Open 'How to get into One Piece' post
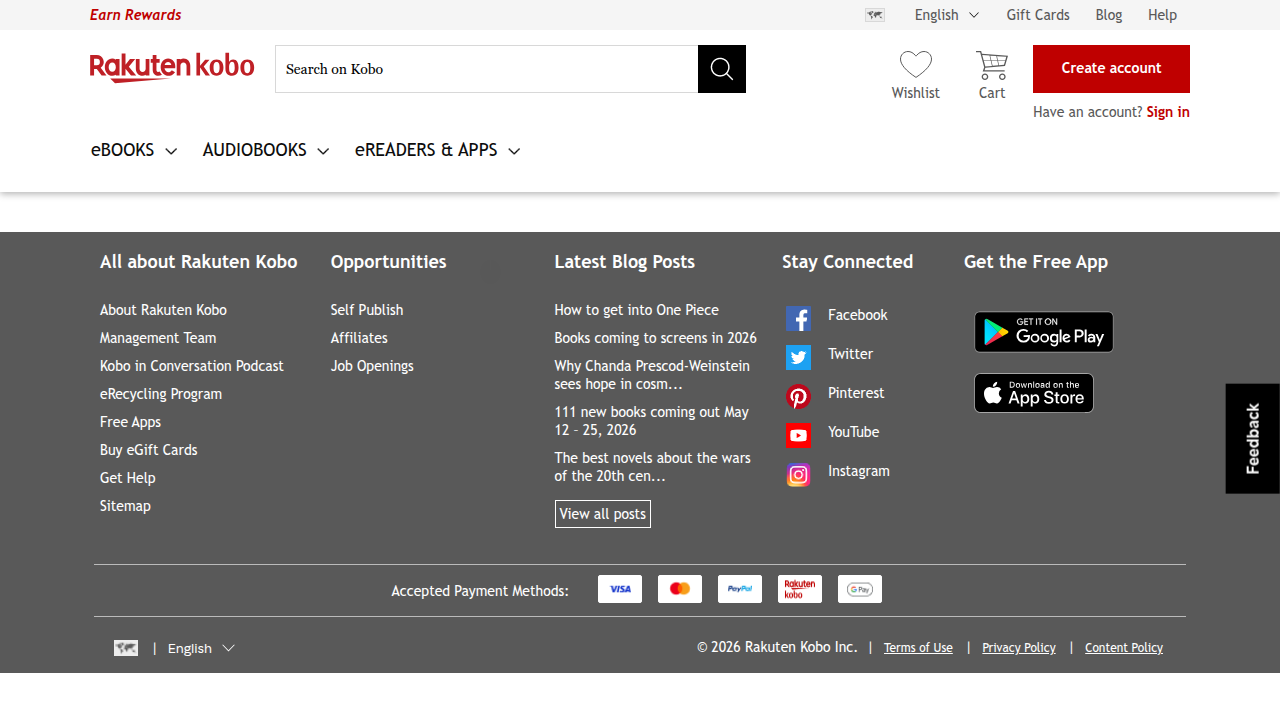 [x=637, y=310]
